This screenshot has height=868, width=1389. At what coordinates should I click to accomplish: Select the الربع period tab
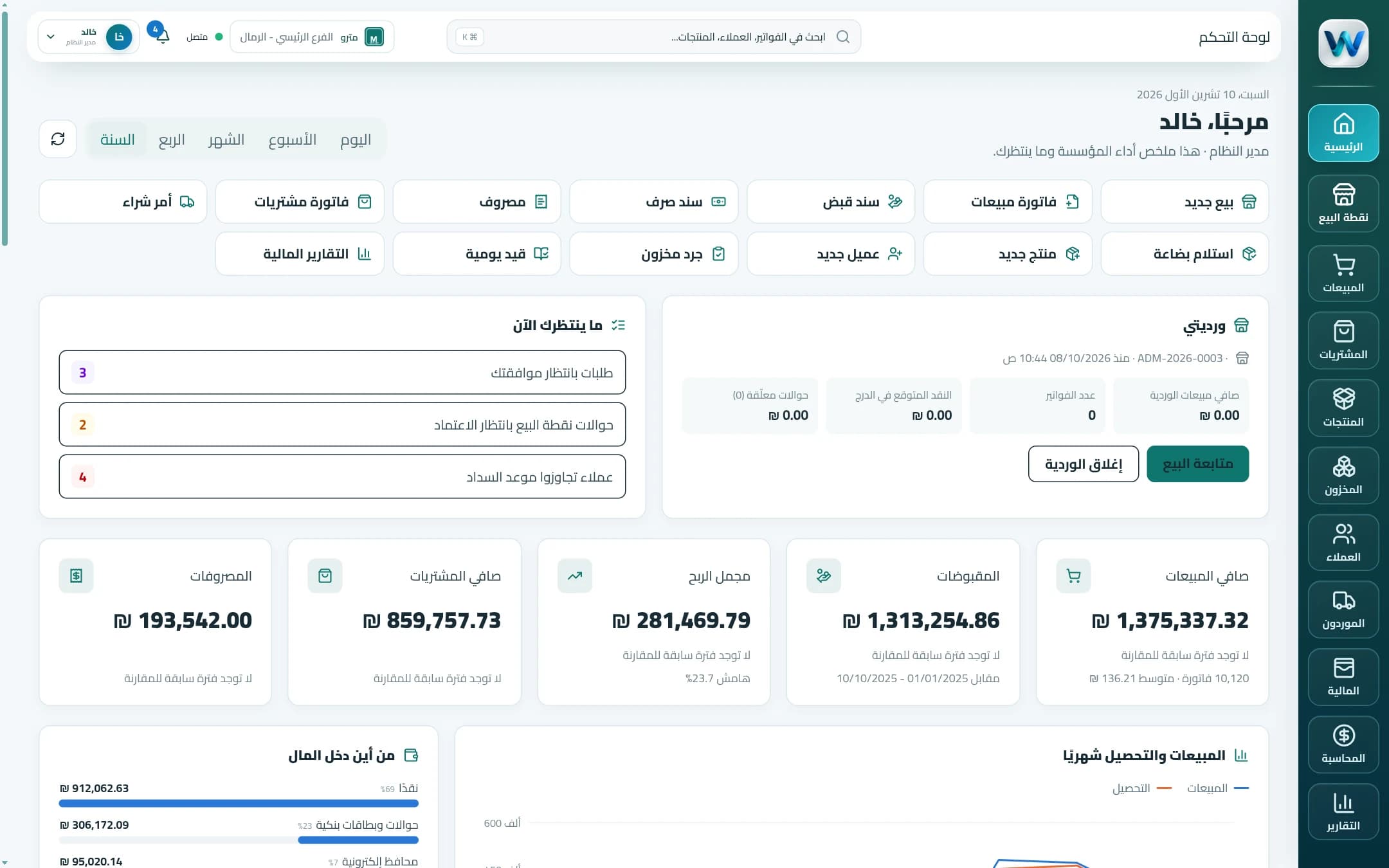click(x=172, y=140)
